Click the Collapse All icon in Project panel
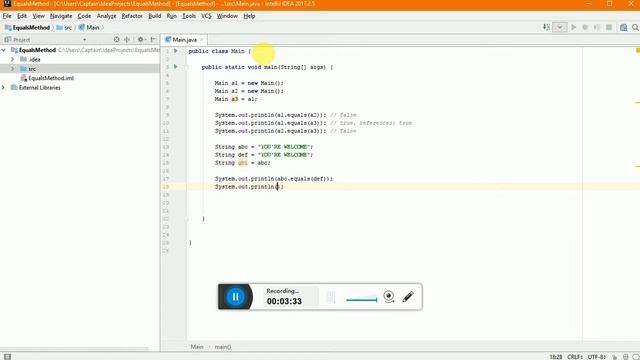Viewport: 640px width, 360px height. point(127,39)
